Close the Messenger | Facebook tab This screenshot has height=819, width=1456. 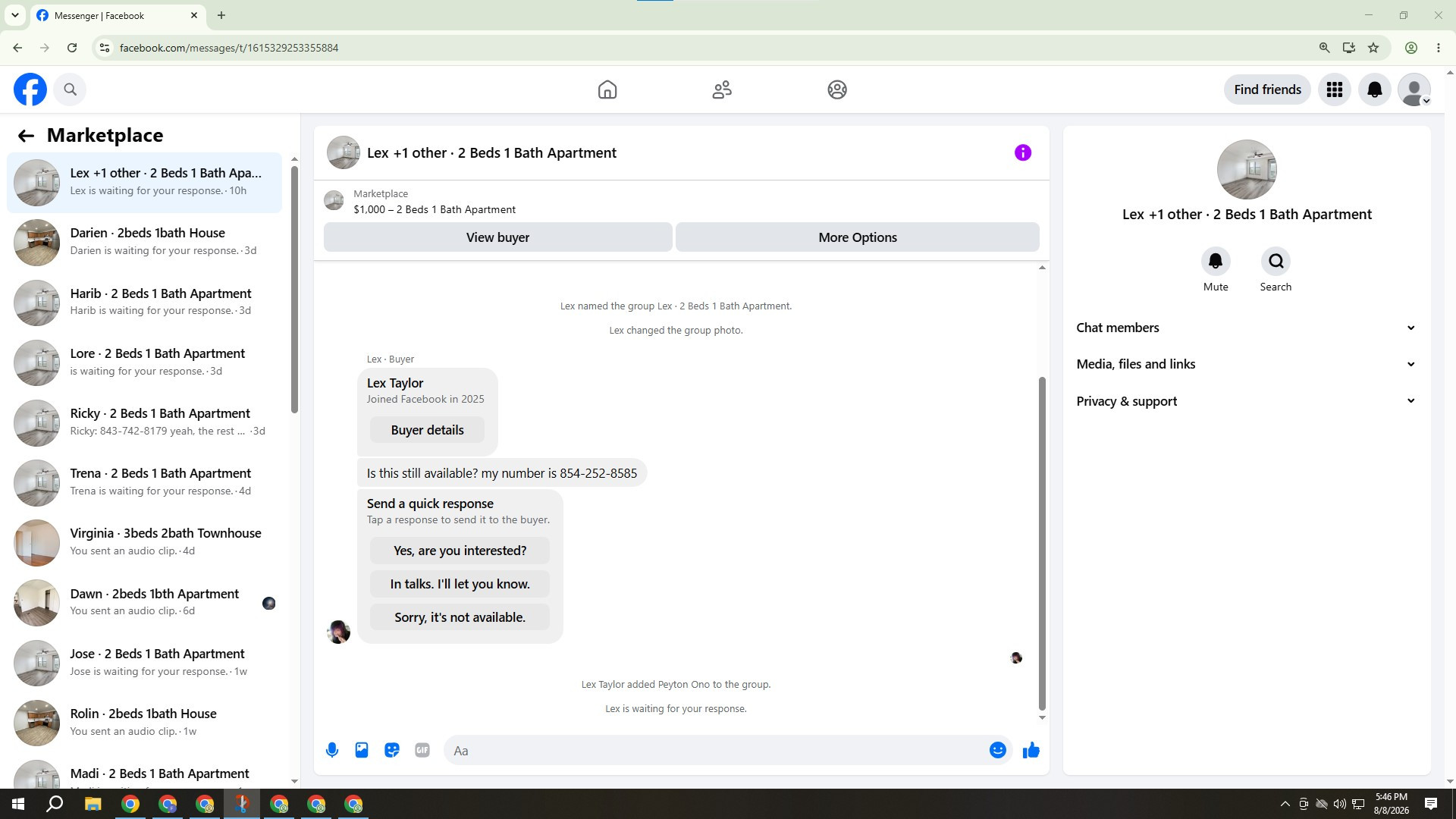[x=194, y=15]
